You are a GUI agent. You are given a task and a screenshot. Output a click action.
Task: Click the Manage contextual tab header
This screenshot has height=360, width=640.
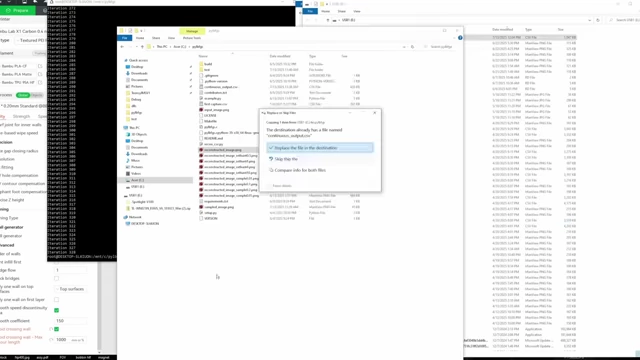[x=192, y=31]
